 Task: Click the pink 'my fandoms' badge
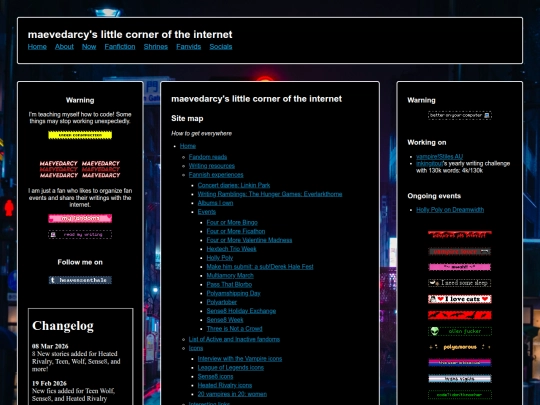click(80, 218)
